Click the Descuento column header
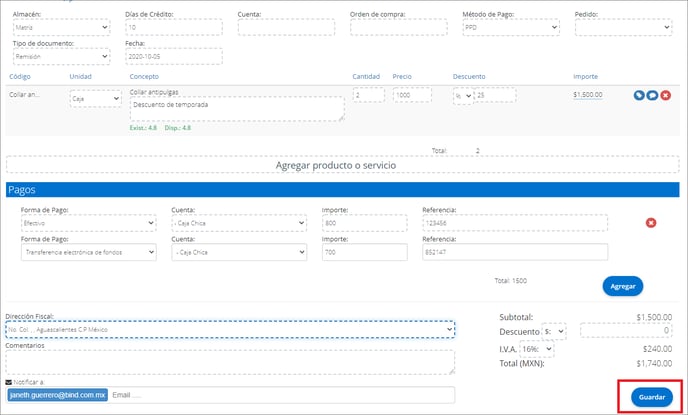 469,76
